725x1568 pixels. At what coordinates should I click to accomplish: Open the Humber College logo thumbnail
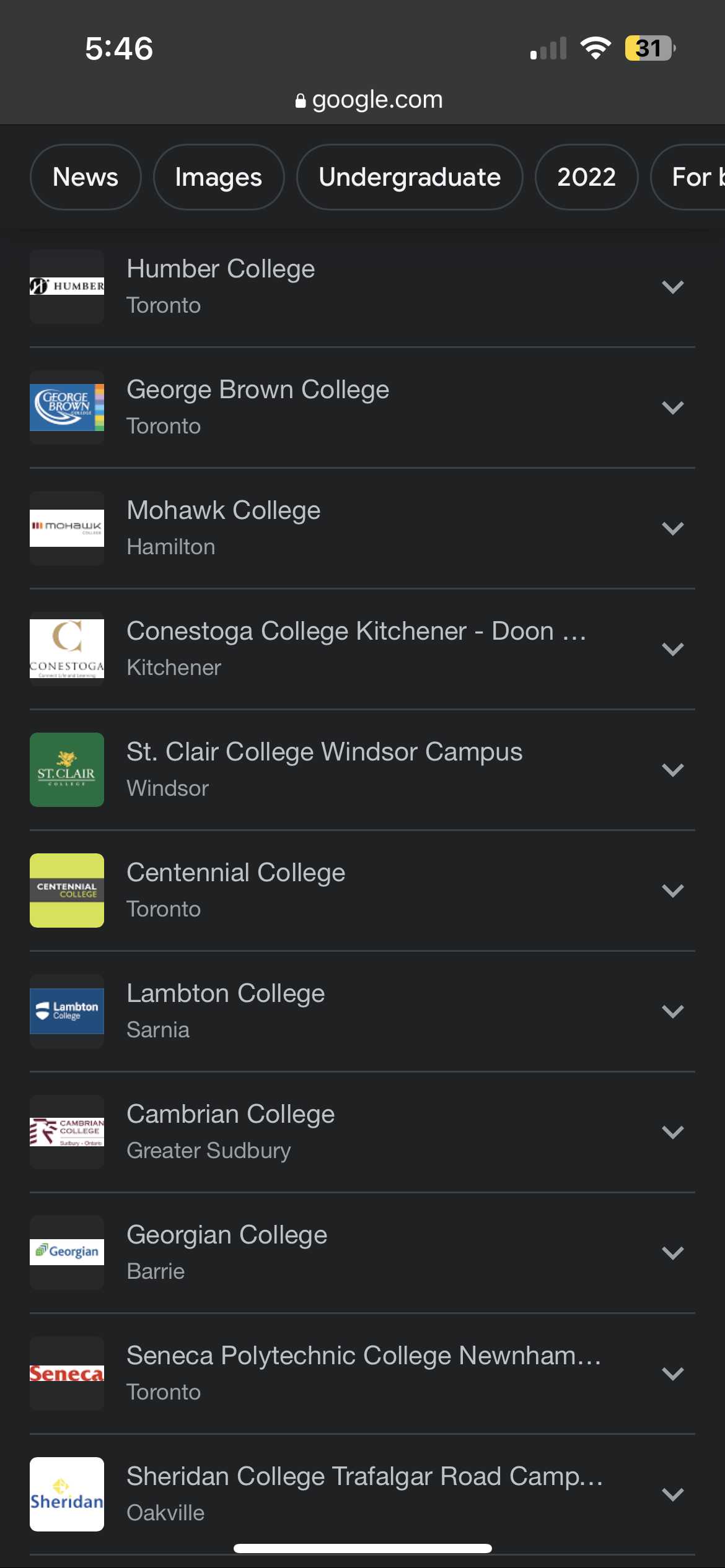(x=67, y=287)
